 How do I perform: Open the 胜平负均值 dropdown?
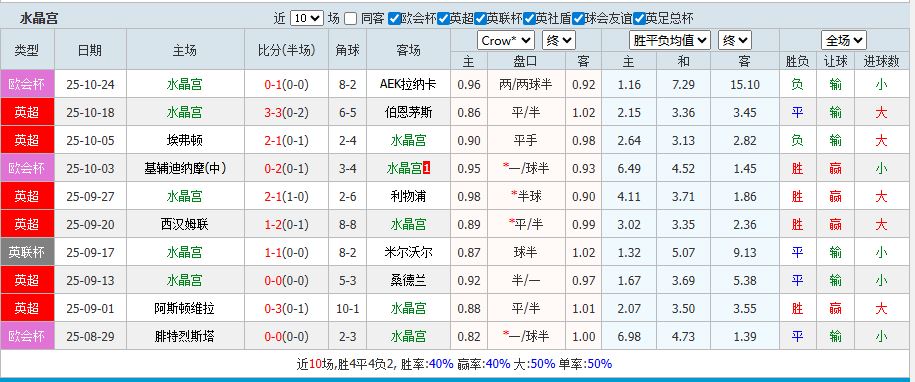pos(670,40)
